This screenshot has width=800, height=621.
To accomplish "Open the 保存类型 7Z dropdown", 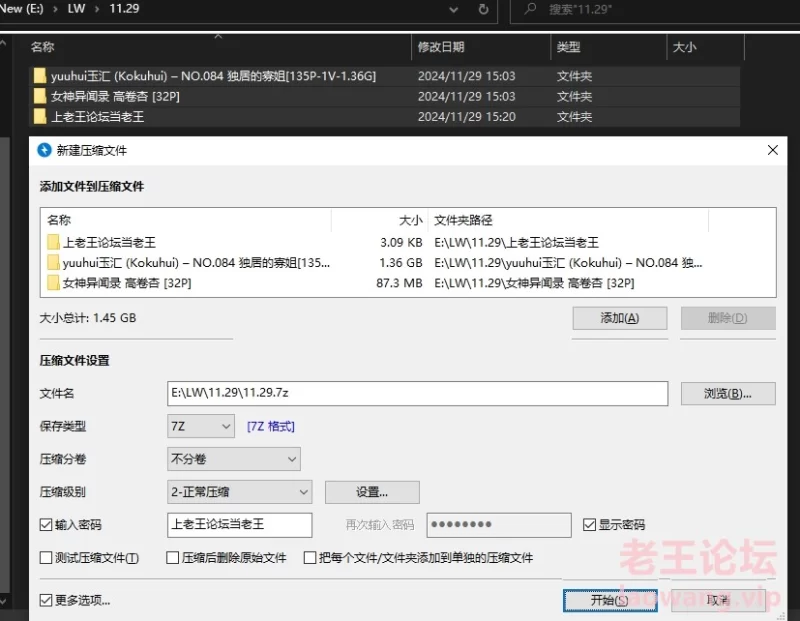I will (201, 426).
